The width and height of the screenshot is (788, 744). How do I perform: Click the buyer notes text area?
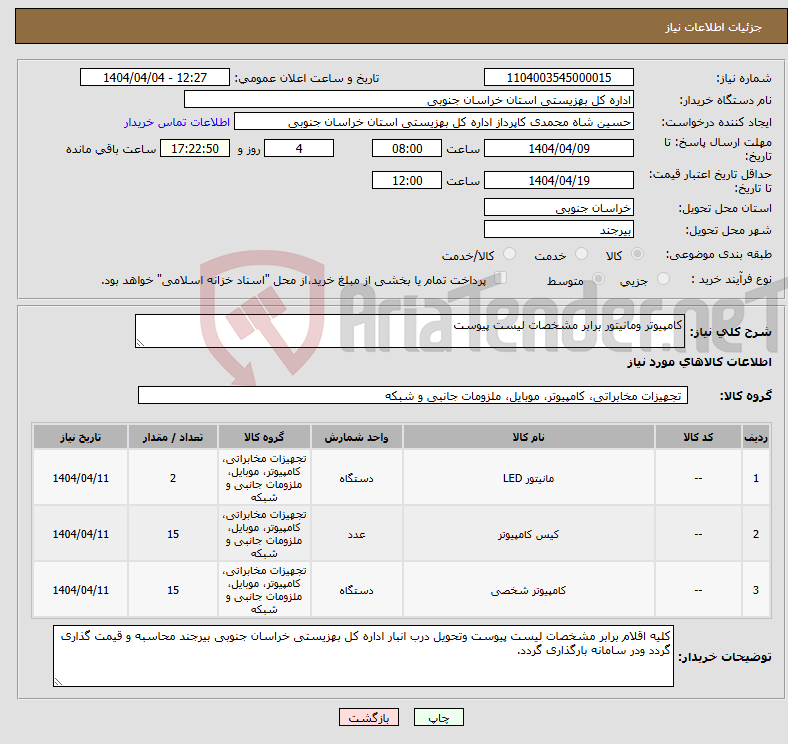(363, 656)
